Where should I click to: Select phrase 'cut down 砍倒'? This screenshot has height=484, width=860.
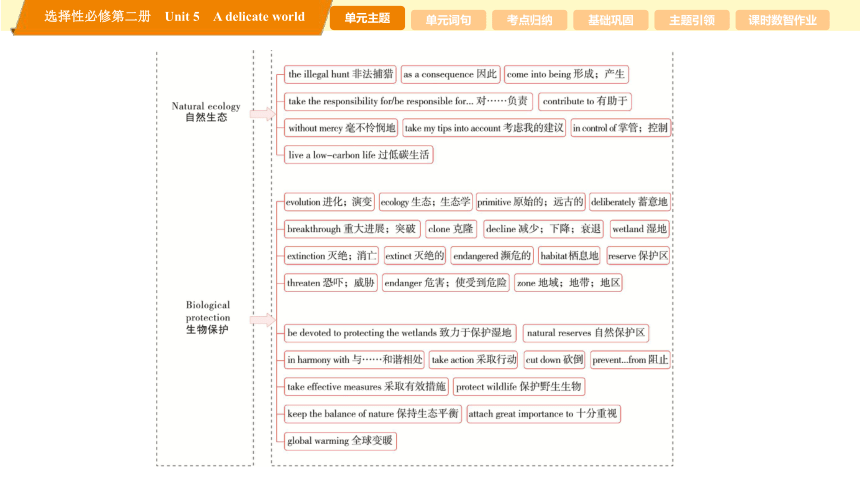(555, 359)
